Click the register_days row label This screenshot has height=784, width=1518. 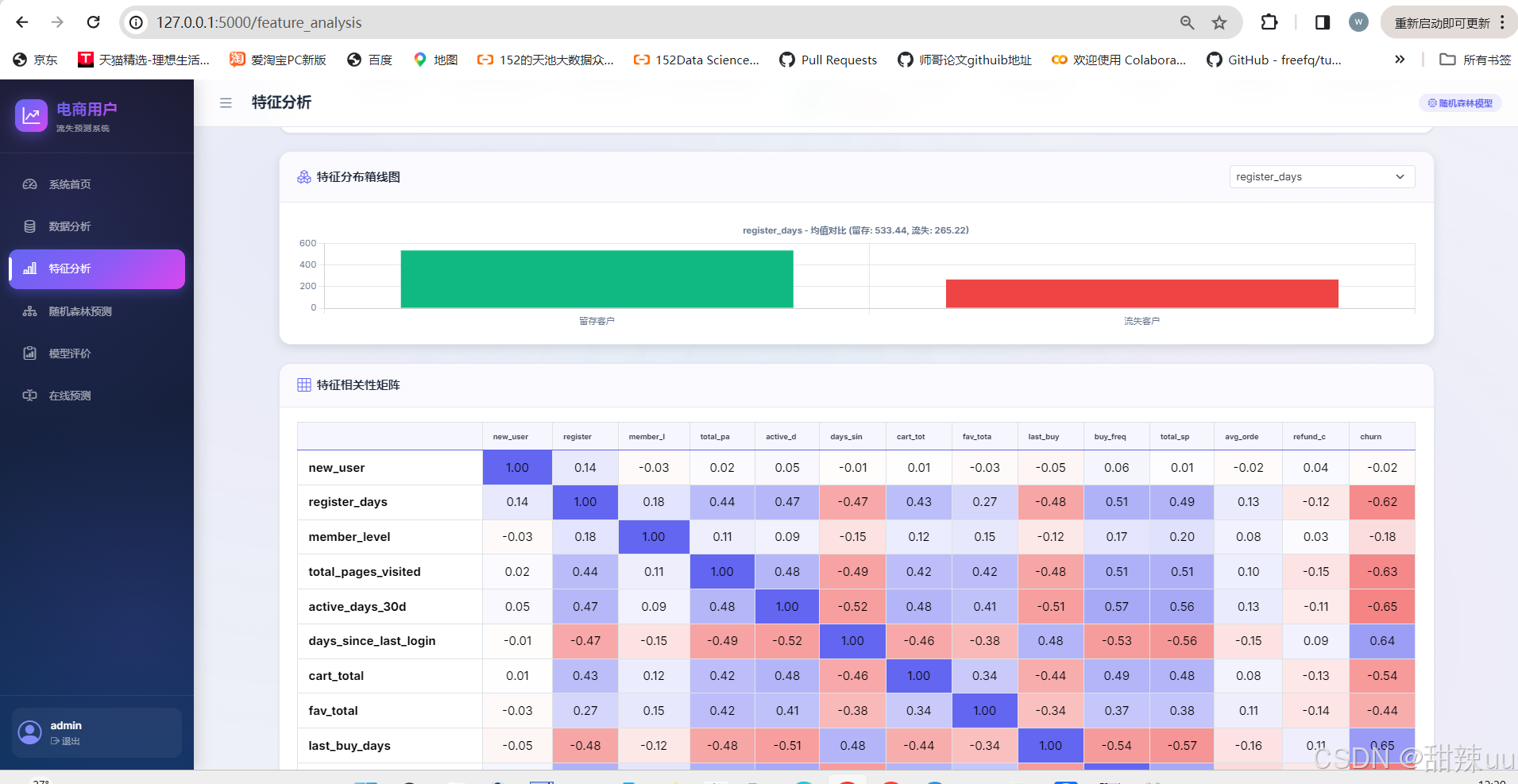pyautogui.click(x=348, y=502)
